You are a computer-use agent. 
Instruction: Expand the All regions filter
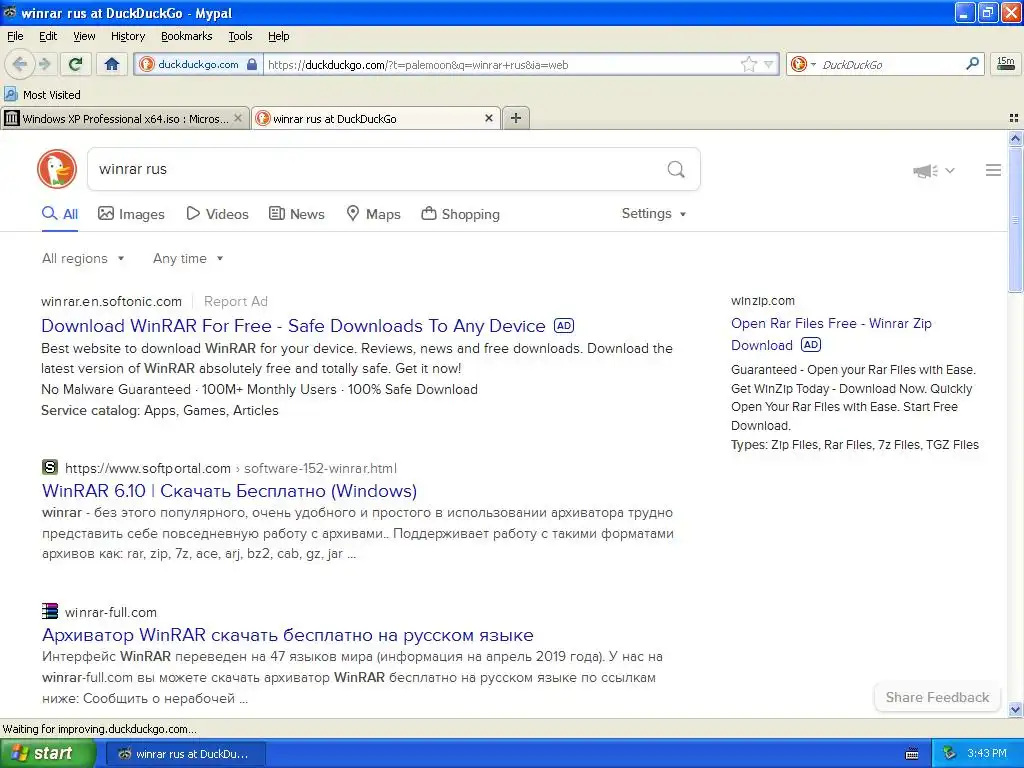pos(83,259)
